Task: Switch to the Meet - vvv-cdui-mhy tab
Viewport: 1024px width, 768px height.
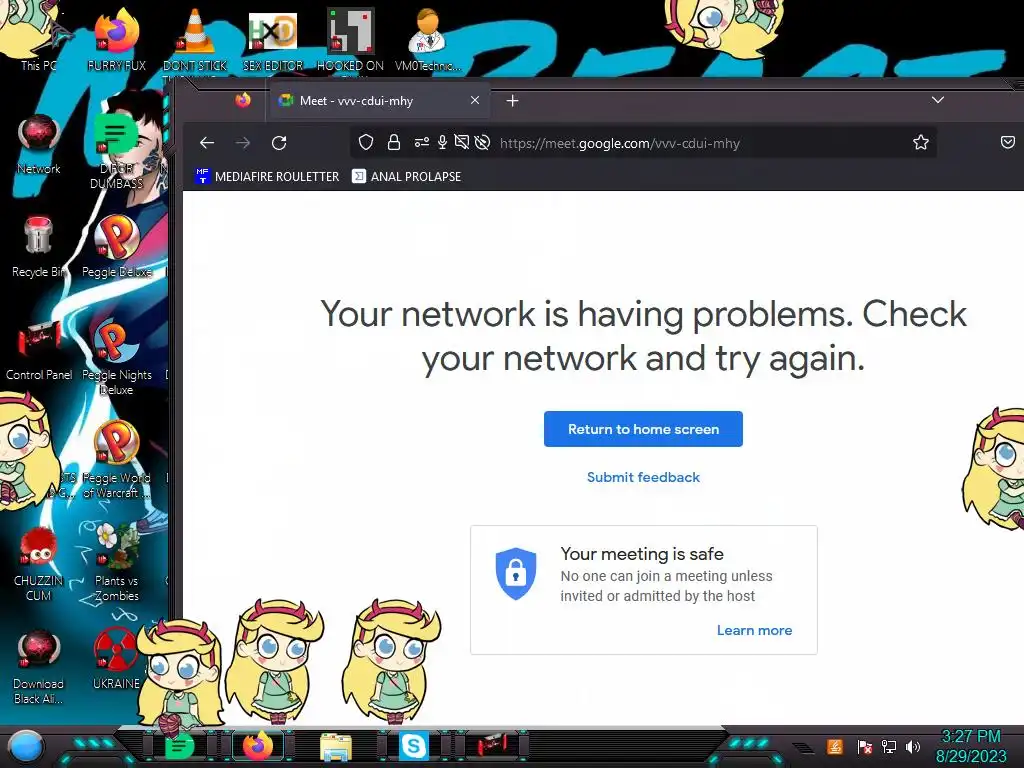Action: [x=377, y=101]
